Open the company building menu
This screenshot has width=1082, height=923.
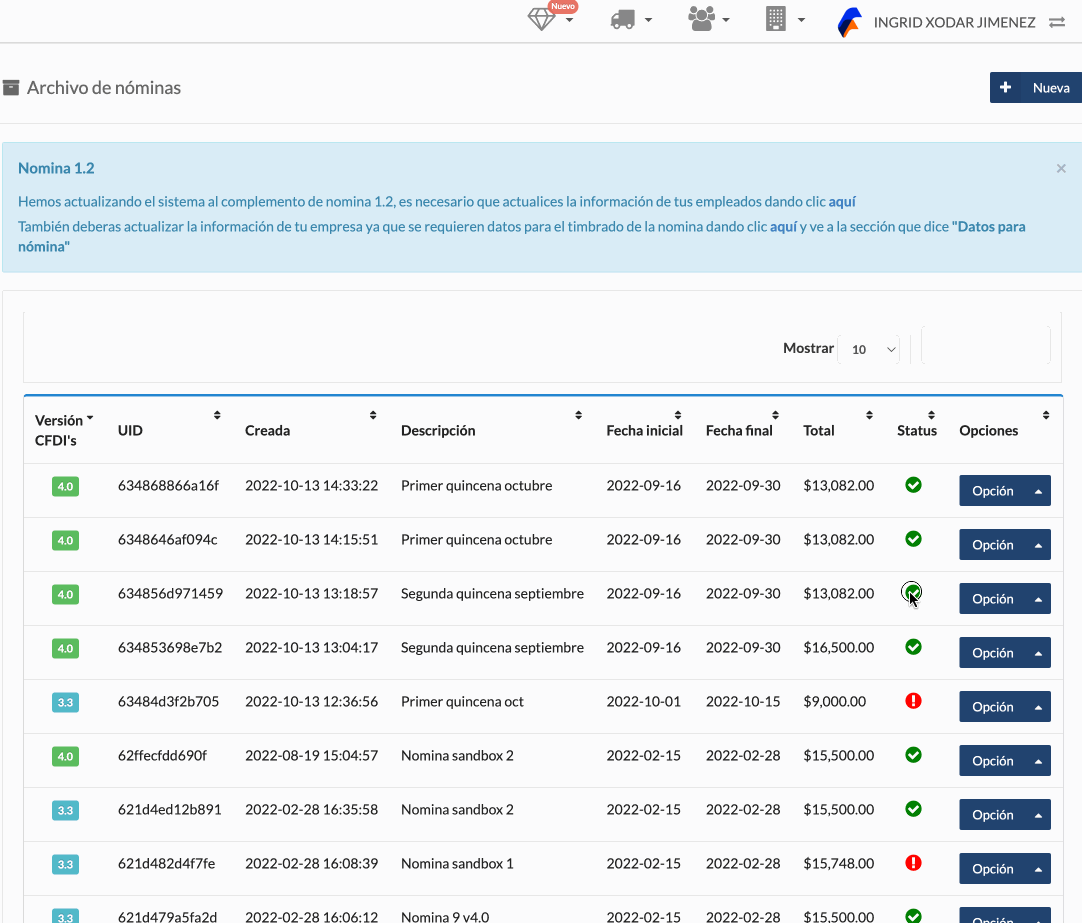click(x=785, y=19)
